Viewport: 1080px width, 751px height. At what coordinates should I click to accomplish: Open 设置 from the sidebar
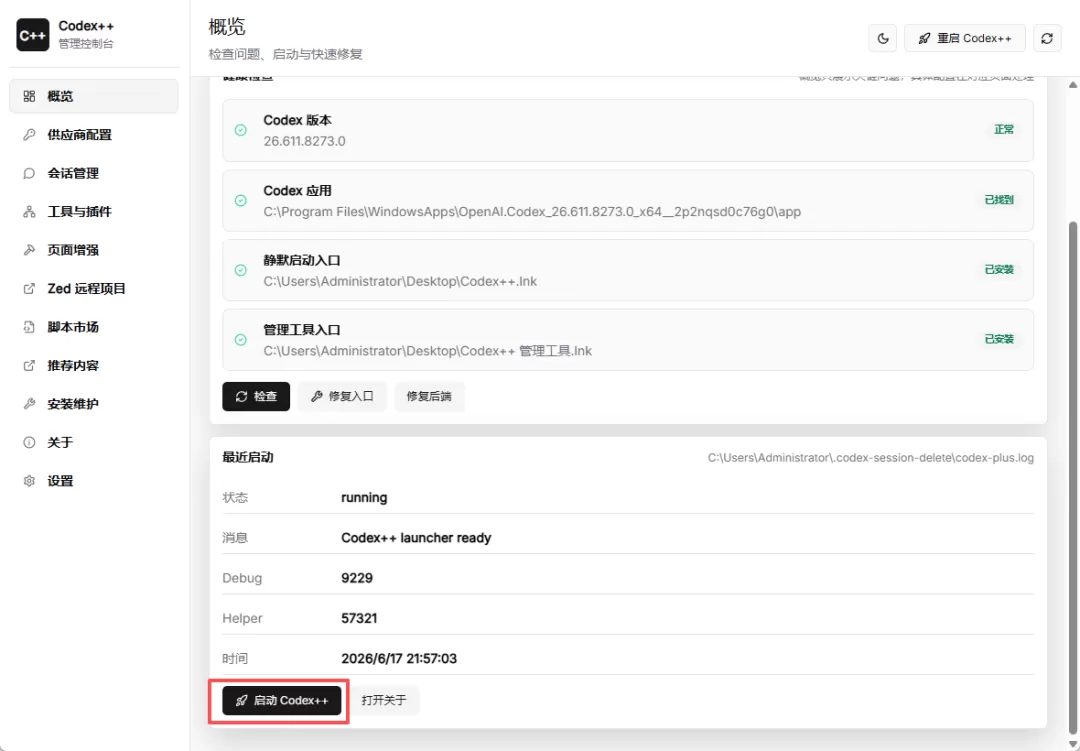(x=94, y=481)
